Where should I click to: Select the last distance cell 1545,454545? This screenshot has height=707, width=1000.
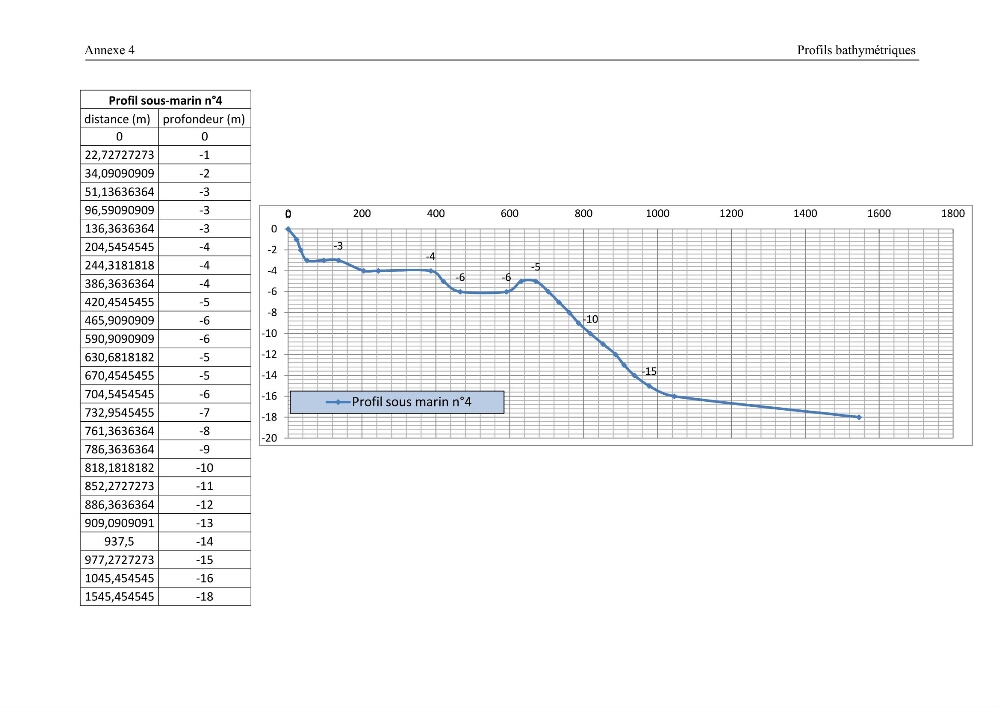pyautogui.click(x=119, y=597)
